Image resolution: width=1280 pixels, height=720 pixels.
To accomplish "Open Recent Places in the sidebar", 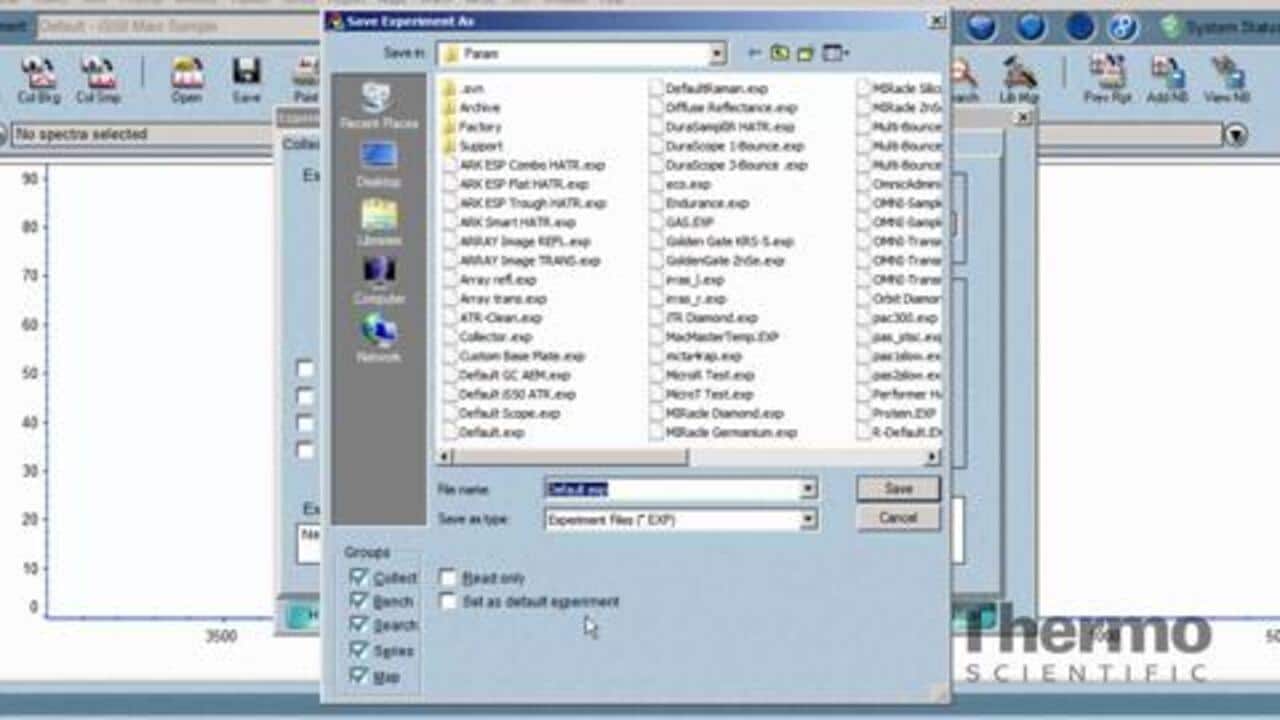I will [378, 105].
